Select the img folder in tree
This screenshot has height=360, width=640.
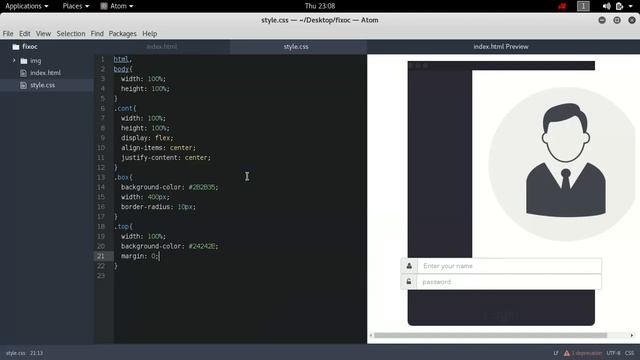coord(36,61)
